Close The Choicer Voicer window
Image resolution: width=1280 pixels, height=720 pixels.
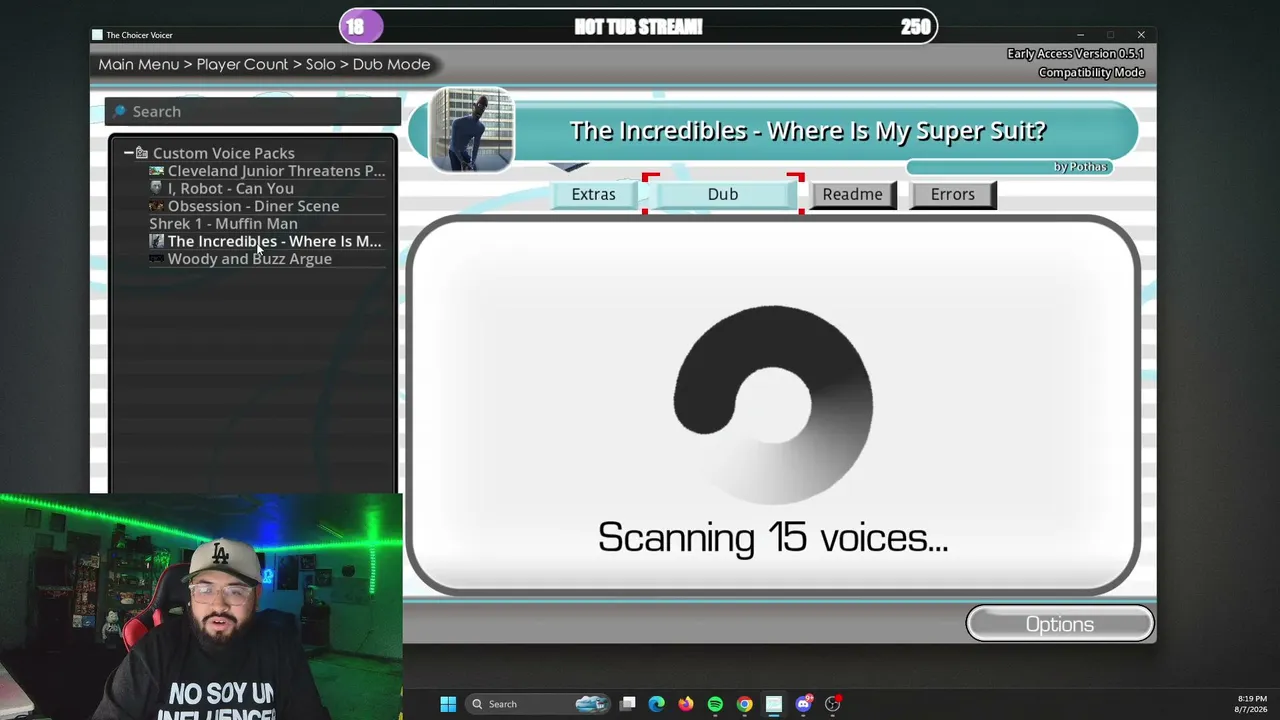coord(1141,35)
